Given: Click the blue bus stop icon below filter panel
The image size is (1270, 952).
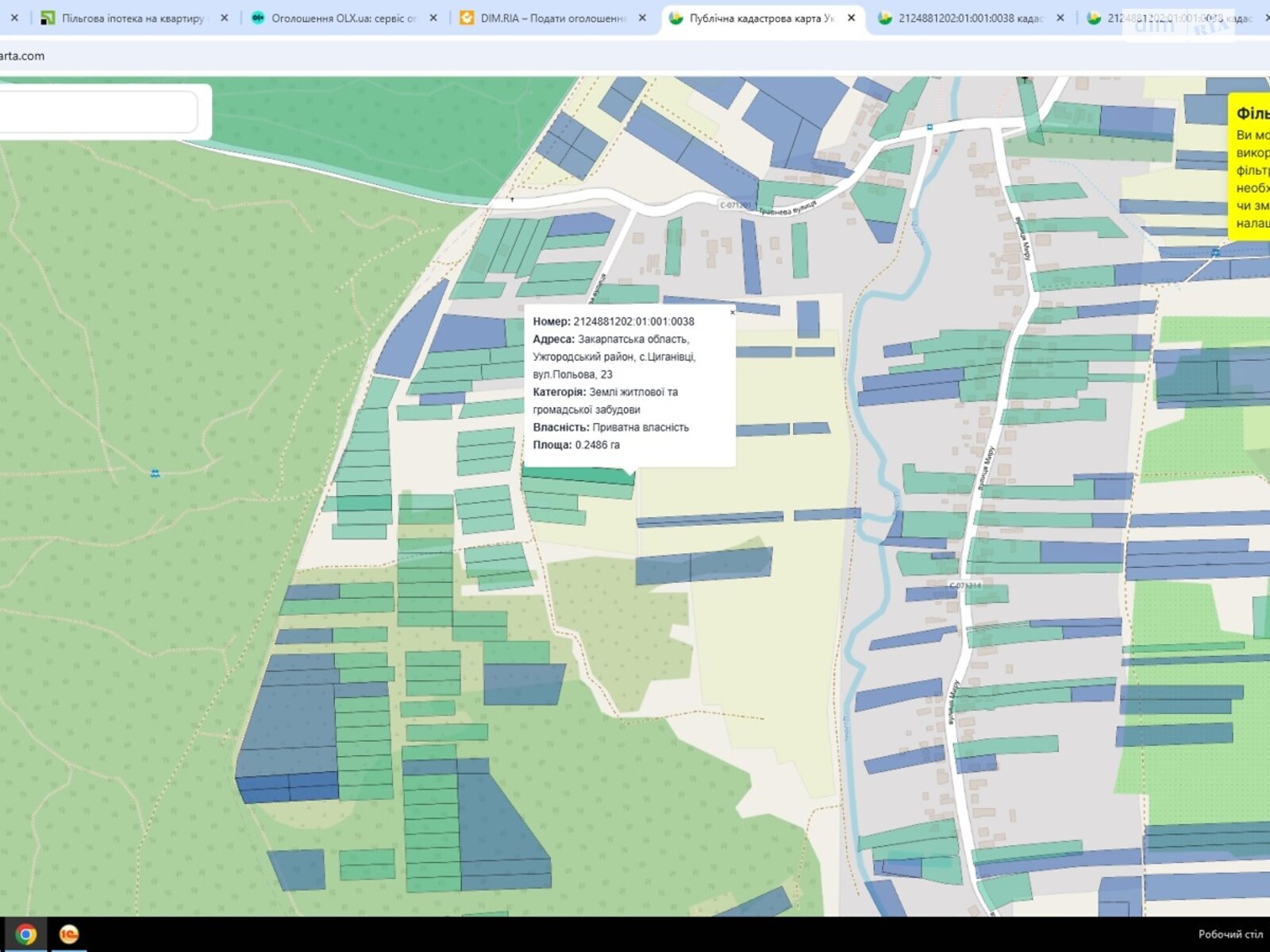Looking at the screenshot, I should point(1215,252).
